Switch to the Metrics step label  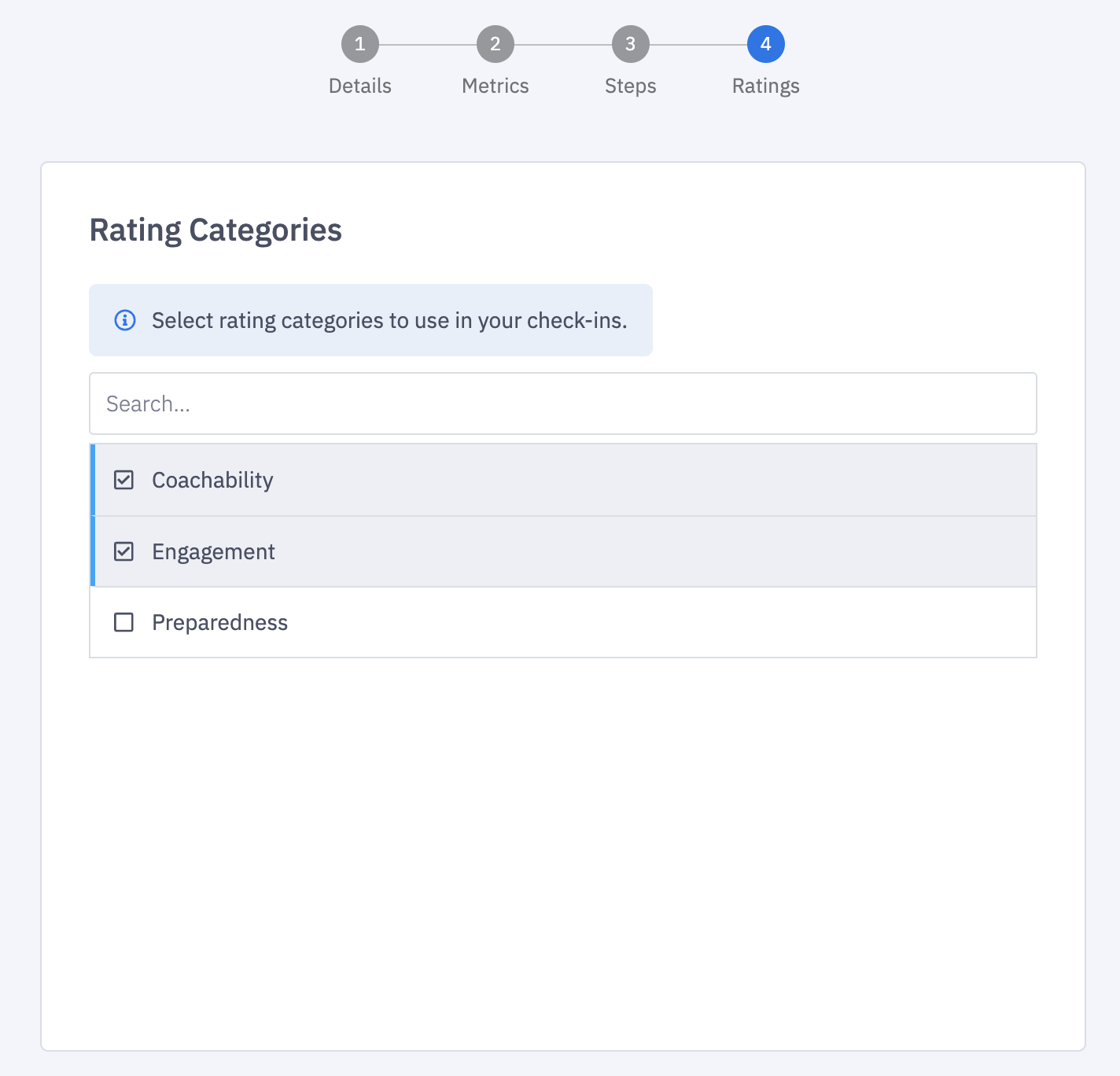coord(496,86)
